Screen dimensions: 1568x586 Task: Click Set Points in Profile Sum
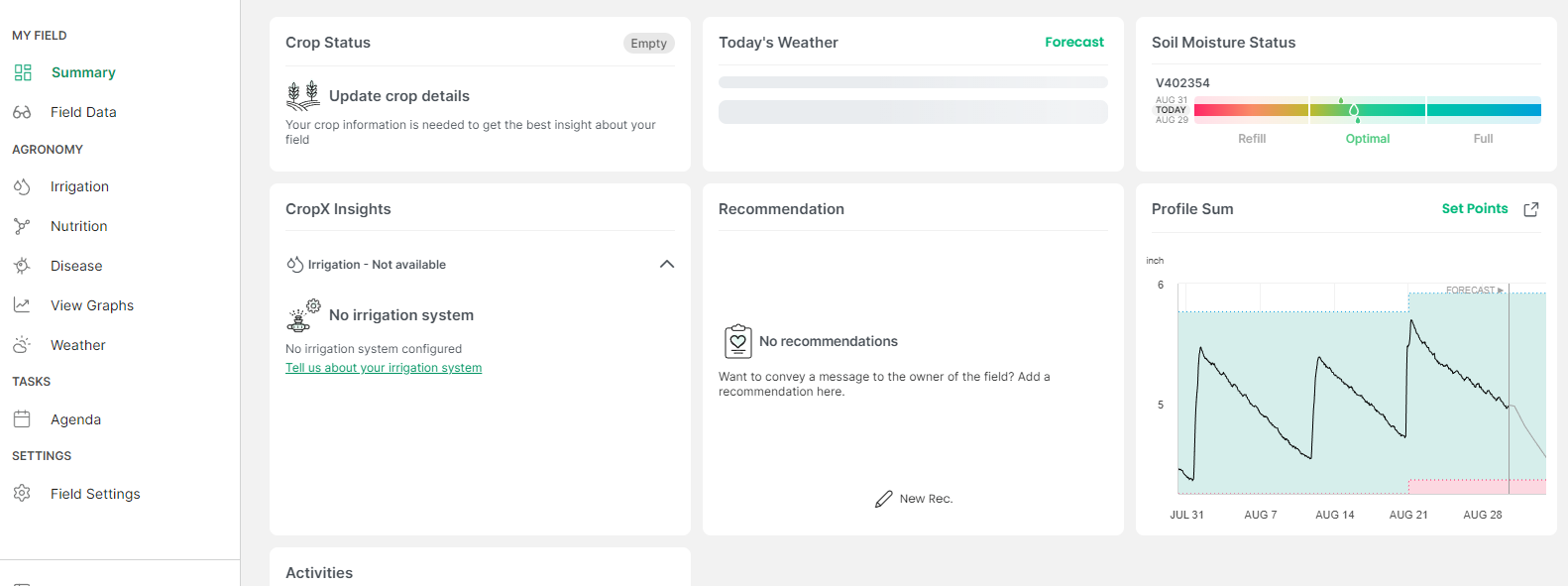point(1474,208)
